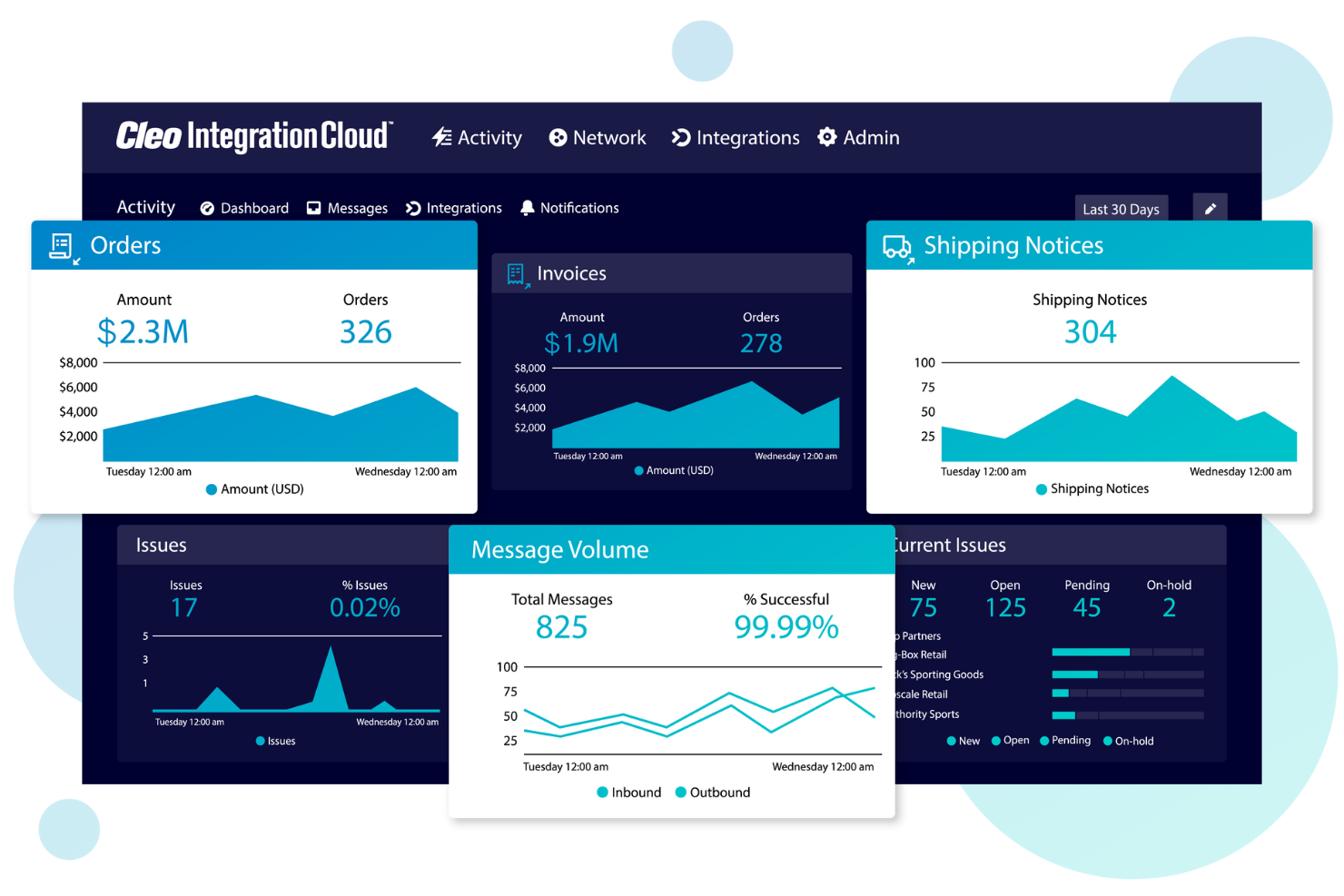Viewport: 1344px width, 896px height.
Task: Click the Activity lightning icon in top navigation
Action: click(442, 137)
